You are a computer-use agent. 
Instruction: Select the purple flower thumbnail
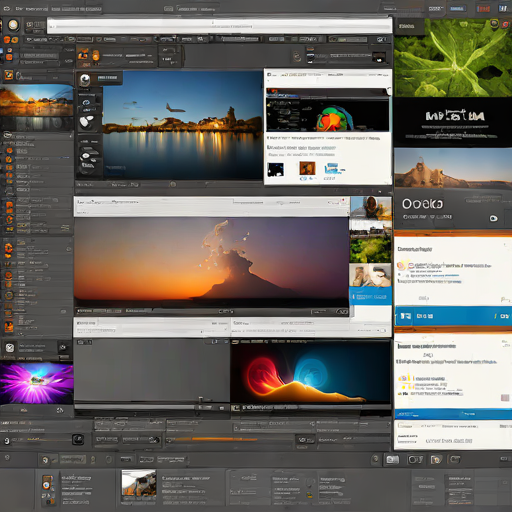coord(37,383)
